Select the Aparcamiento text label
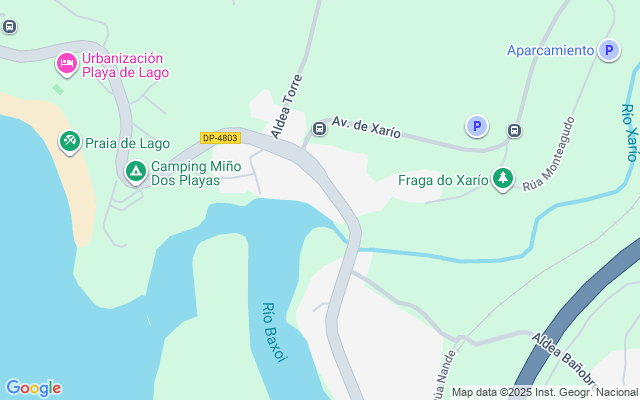Viewport: 640px width, 400px height. 550,50
